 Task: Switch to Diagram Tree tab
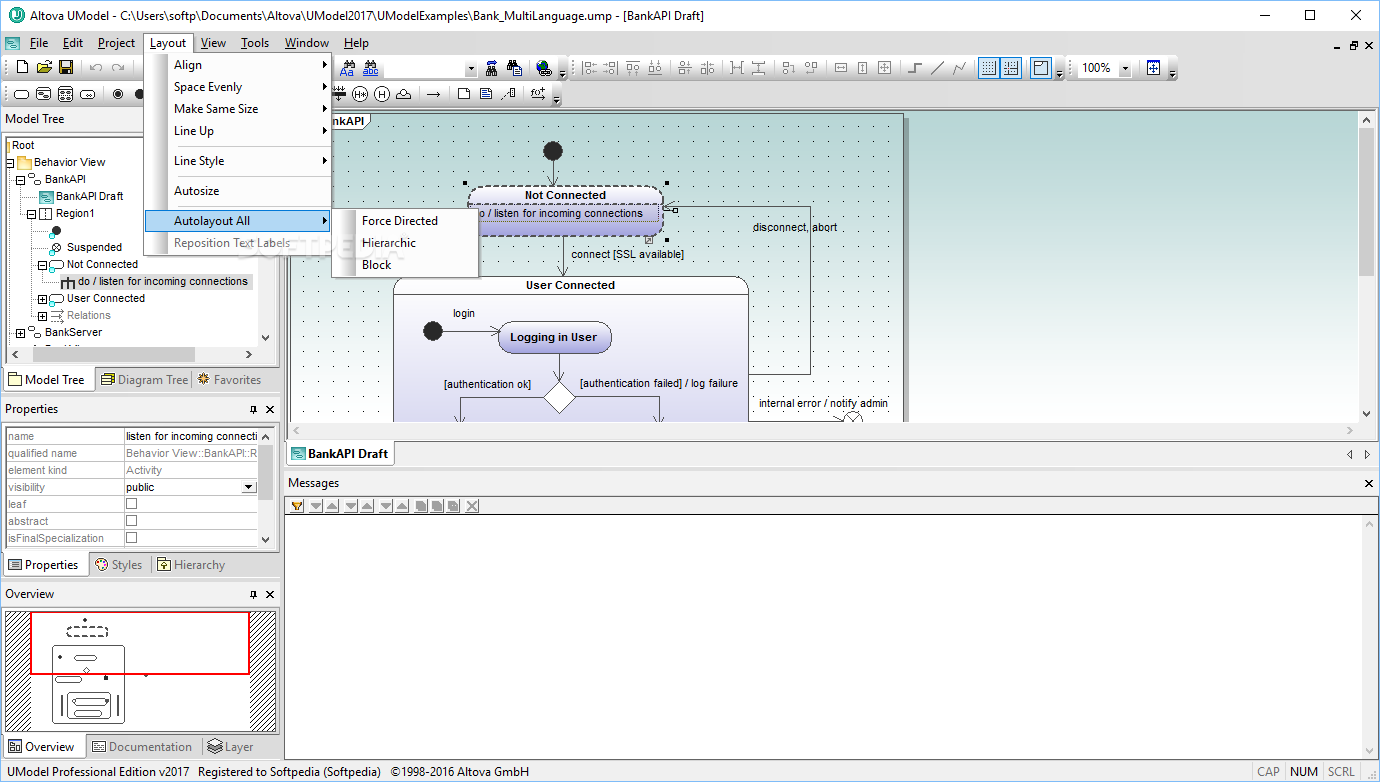pyautogui.click(x=144, y=380)
